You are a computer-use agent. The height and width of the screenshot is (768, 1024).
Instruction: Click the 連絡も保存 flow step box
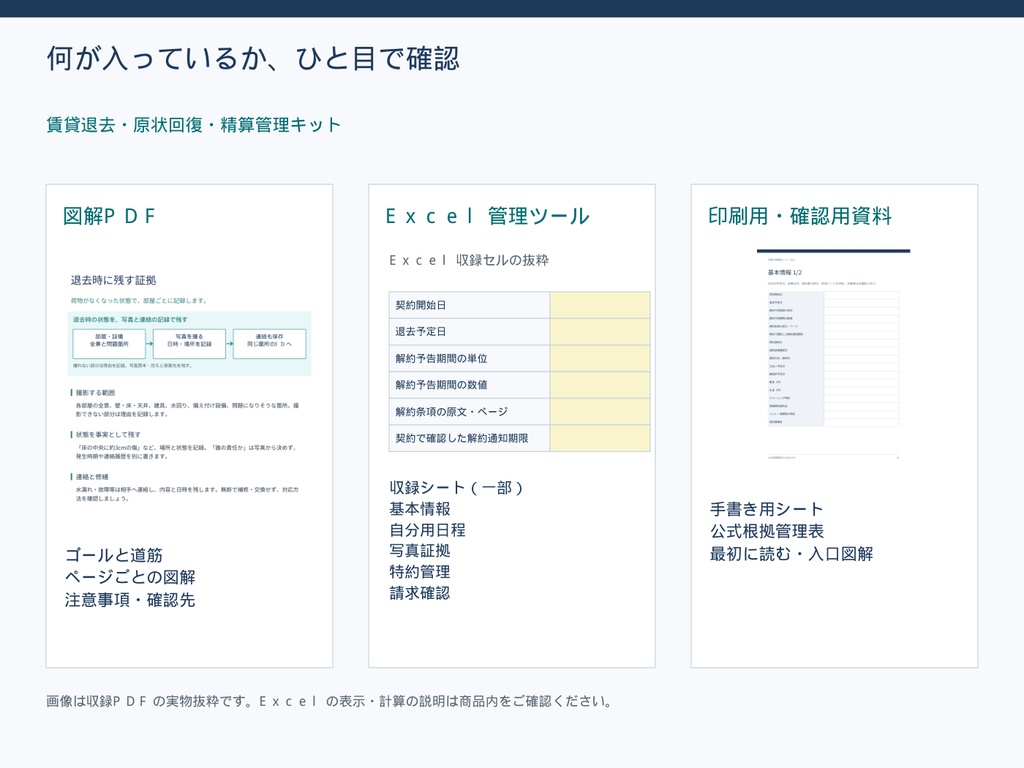pyautogui.click(x=270, y=344)
